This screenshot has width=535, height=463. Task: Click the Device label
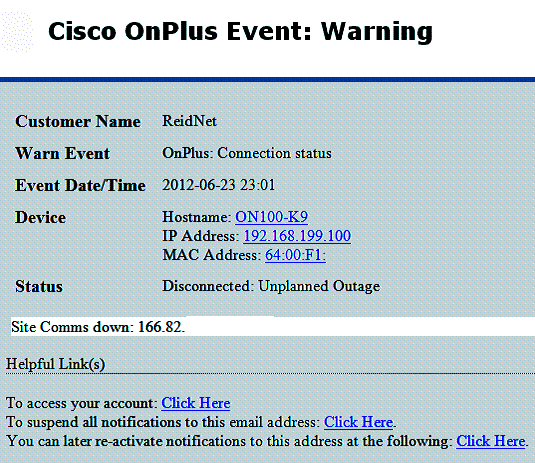[40, 218]
